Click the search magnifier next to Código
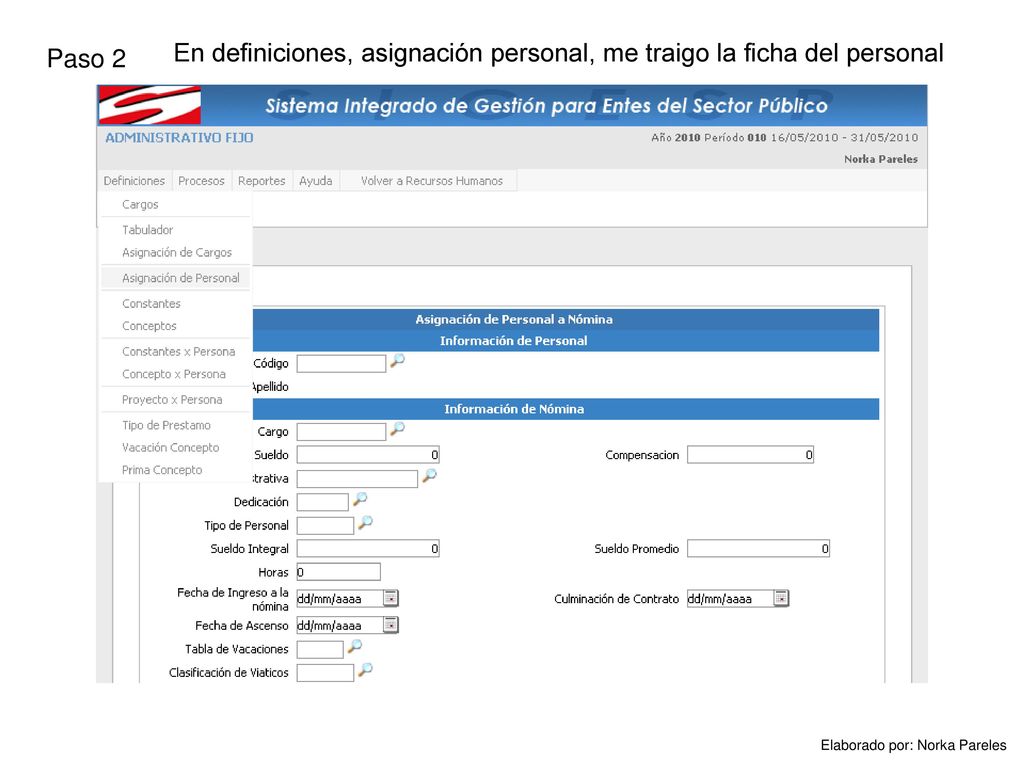Viewport: 1024px width, 768px height. [x=397, y=361]
